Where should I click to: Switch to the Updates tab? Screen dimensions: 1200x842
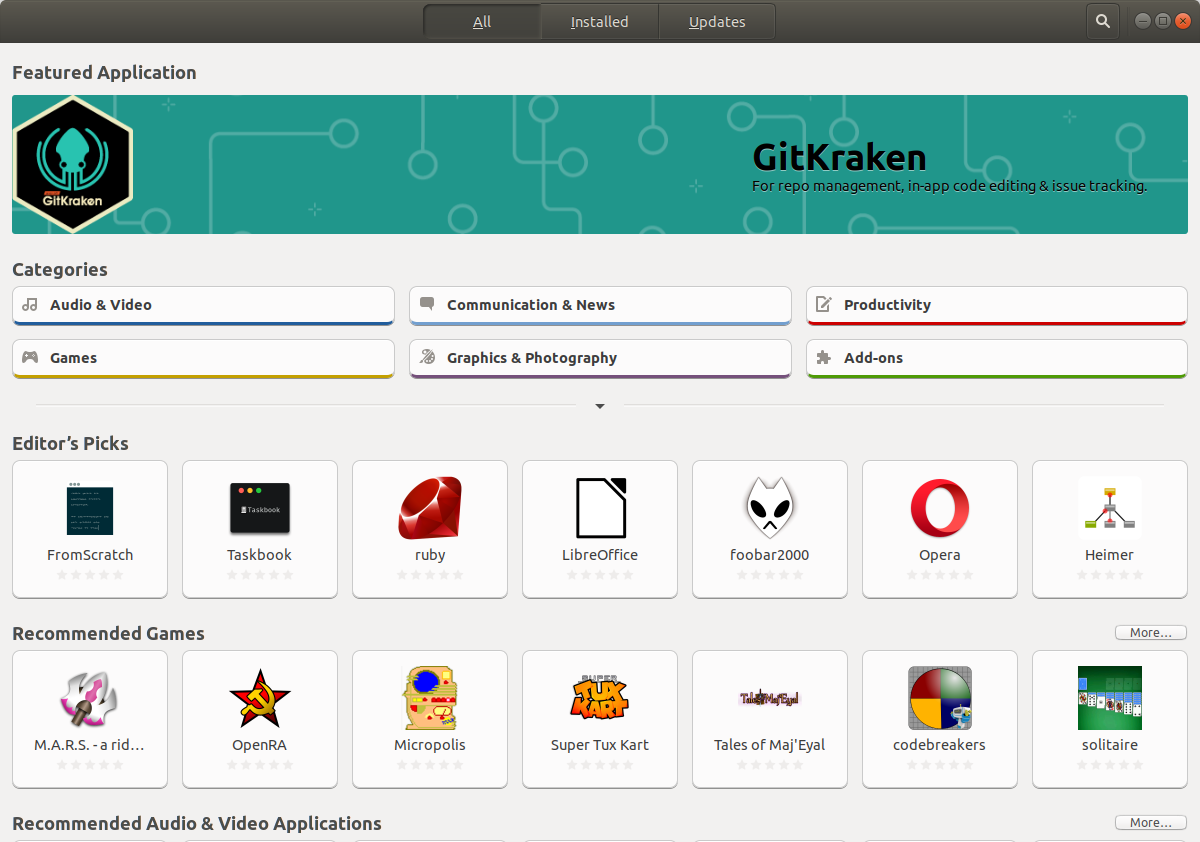pos(717,21)
